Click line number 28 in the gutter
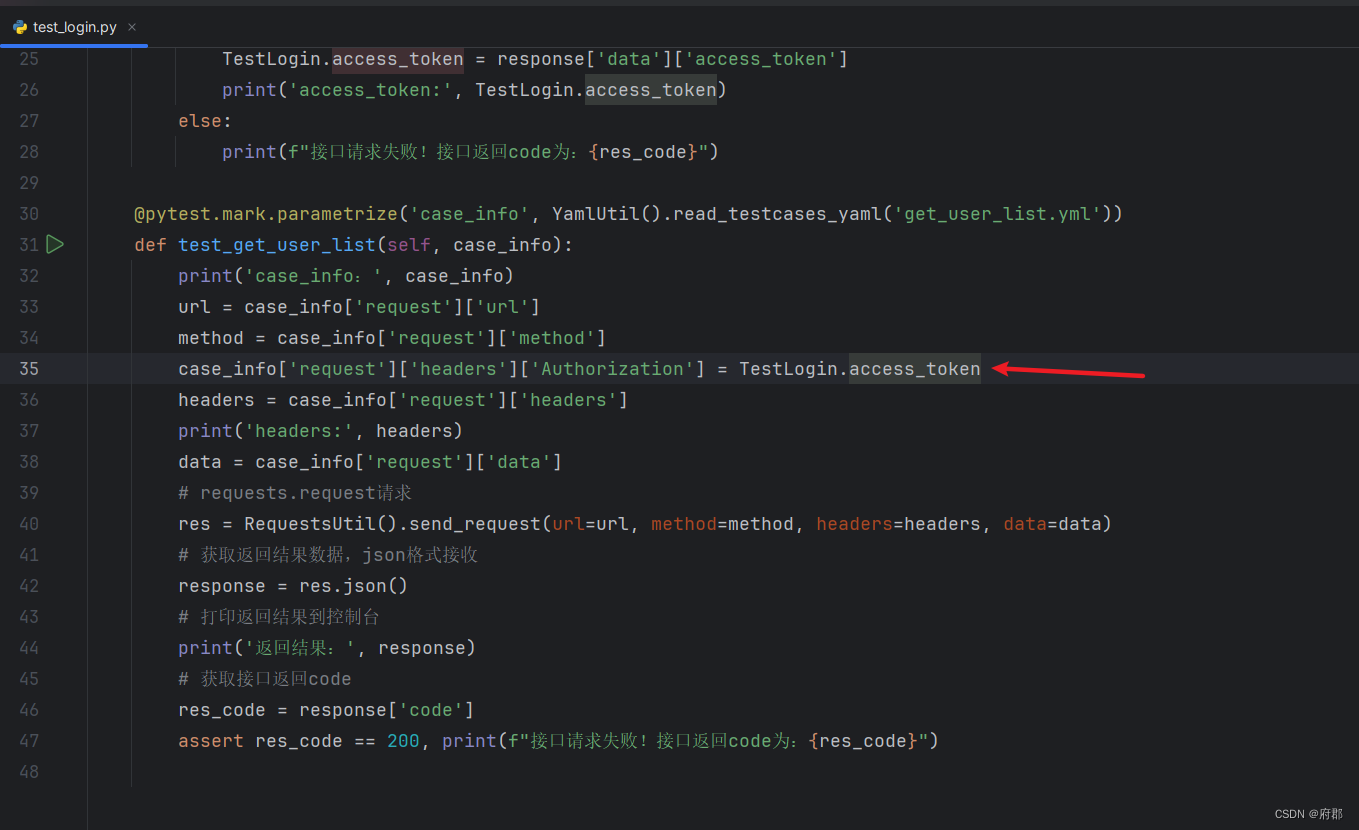The width and height of the screenshot is (1359, 830). [x=29, y=152]
